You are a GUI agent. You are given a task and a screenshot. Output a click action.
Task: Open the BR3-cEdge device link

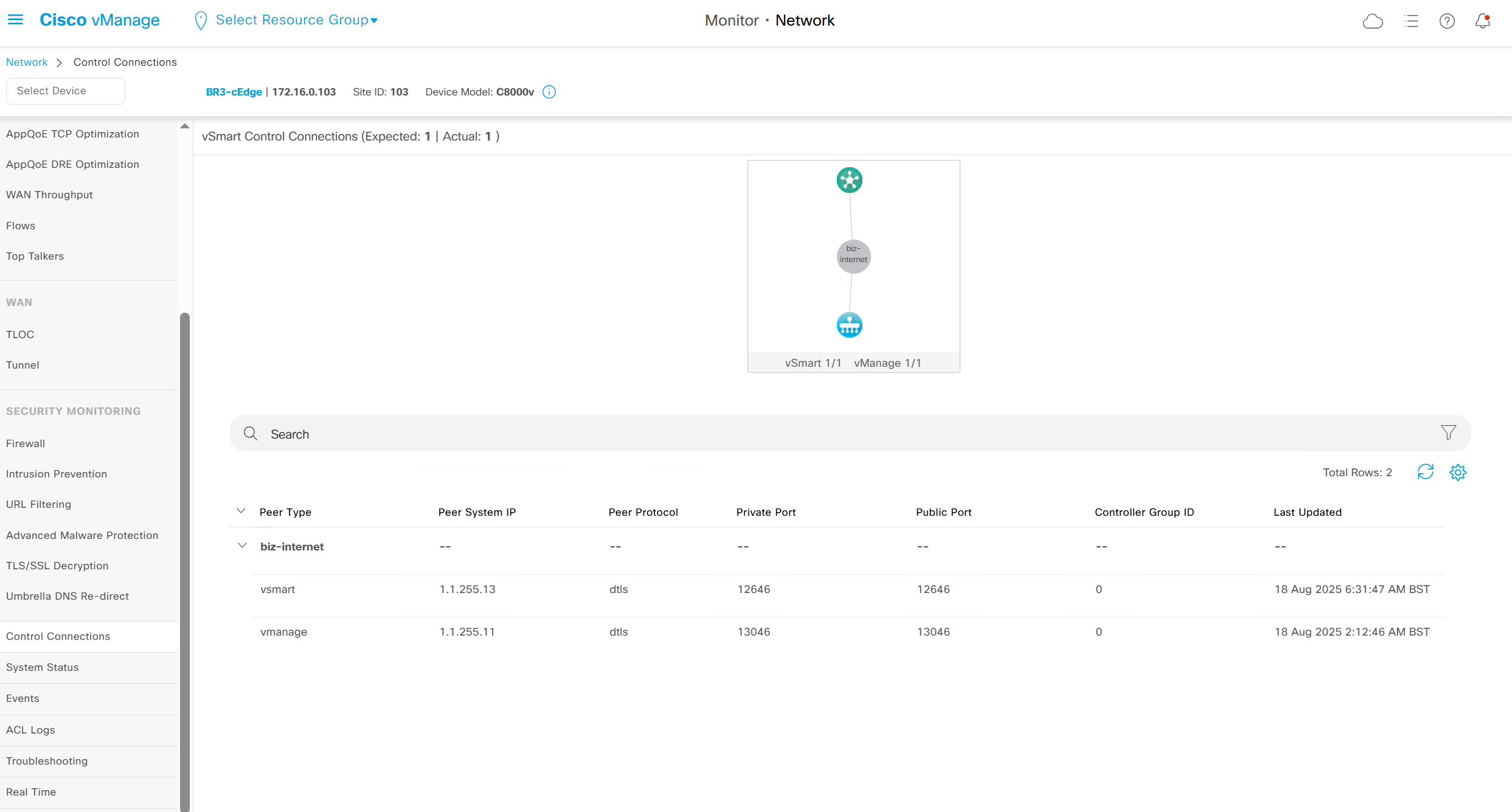tap(234, 92)
